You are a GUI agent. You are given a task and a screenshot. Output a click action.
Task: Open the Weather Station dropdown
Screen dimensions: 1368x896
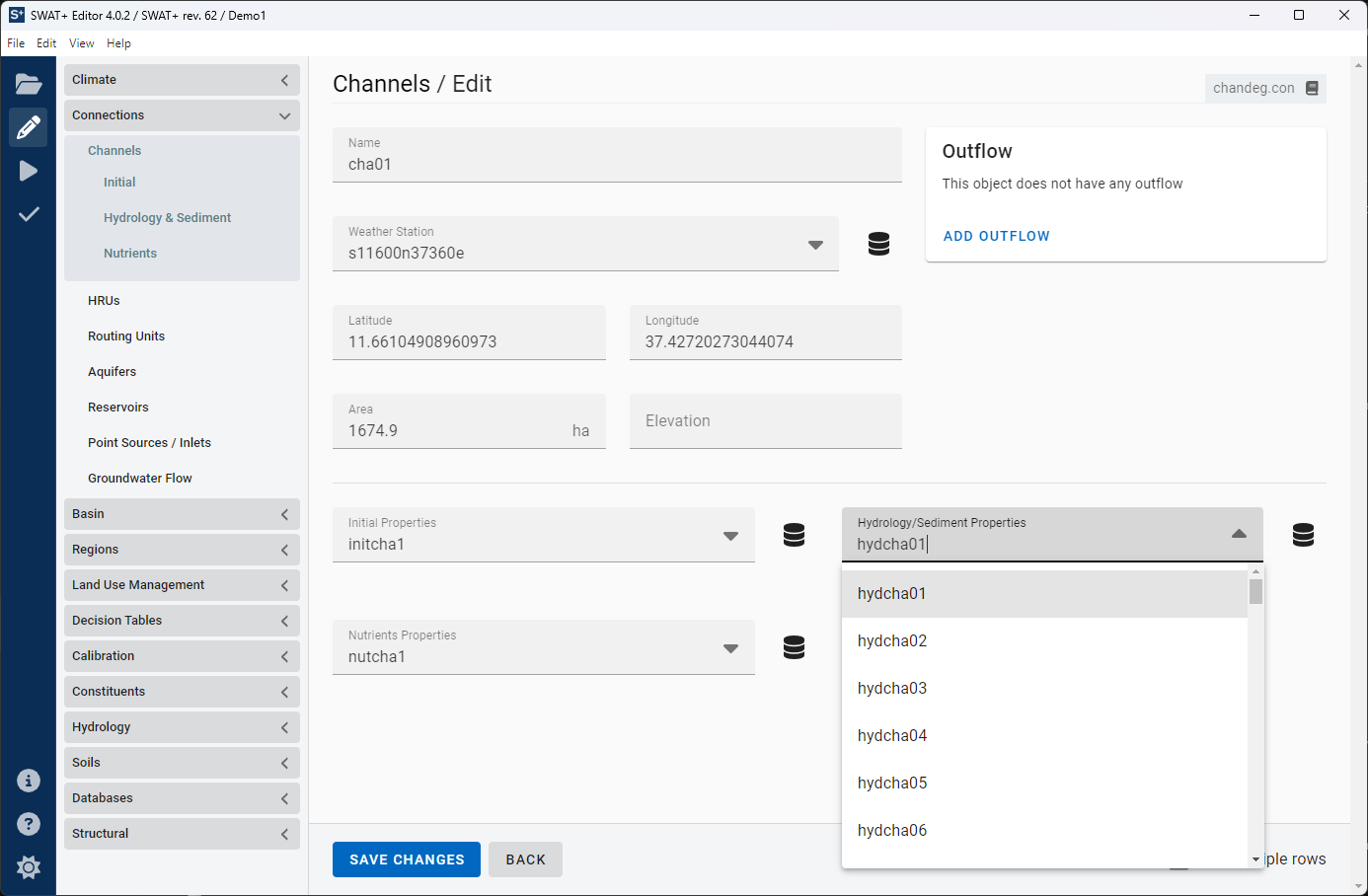pyautogui.click(x=585, y=244)
